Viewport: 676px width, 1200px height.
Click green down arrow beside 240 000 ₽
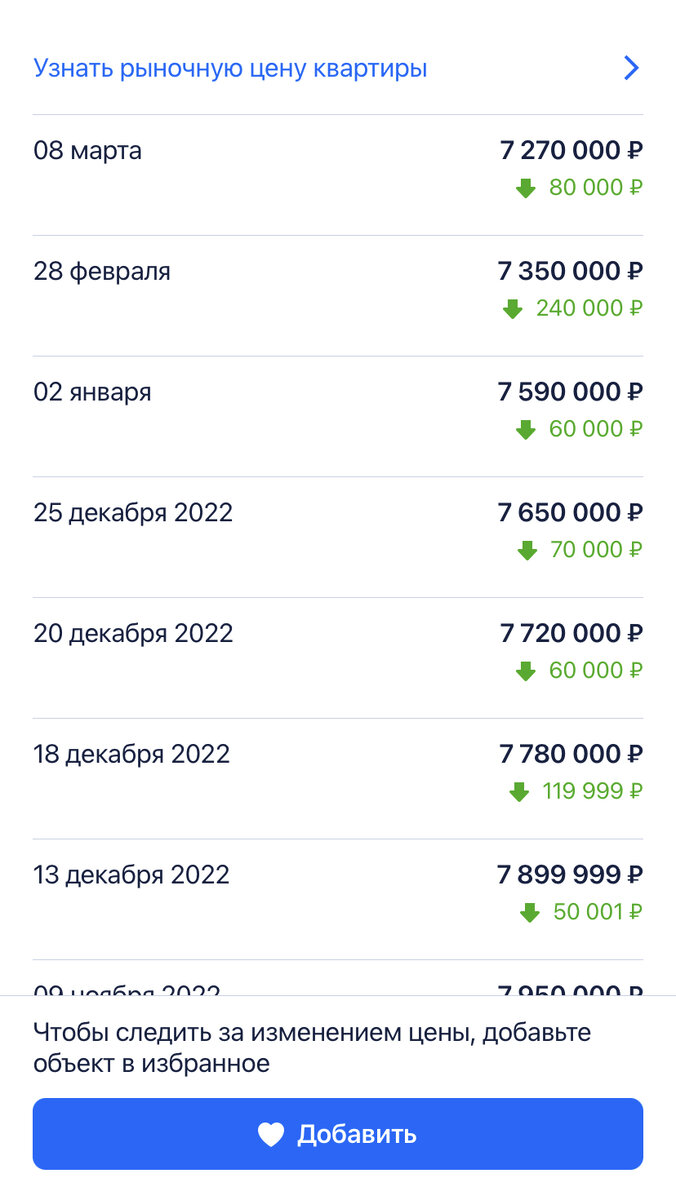tap(513, 309)
